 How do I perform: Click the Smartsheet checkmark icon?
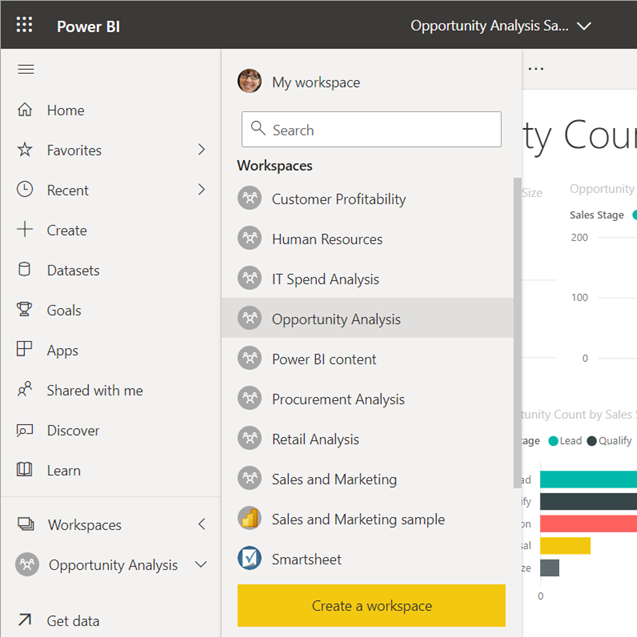[249, 558]
